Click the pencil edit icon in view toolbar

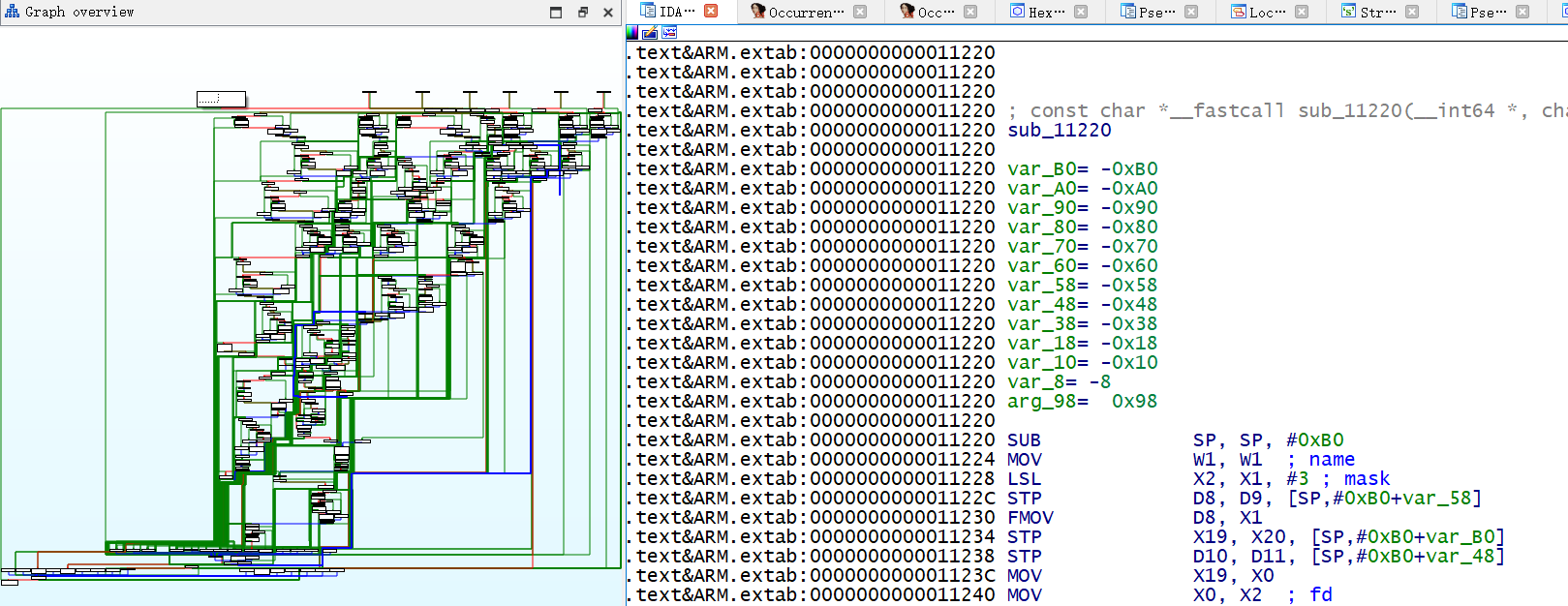(650, 33)
